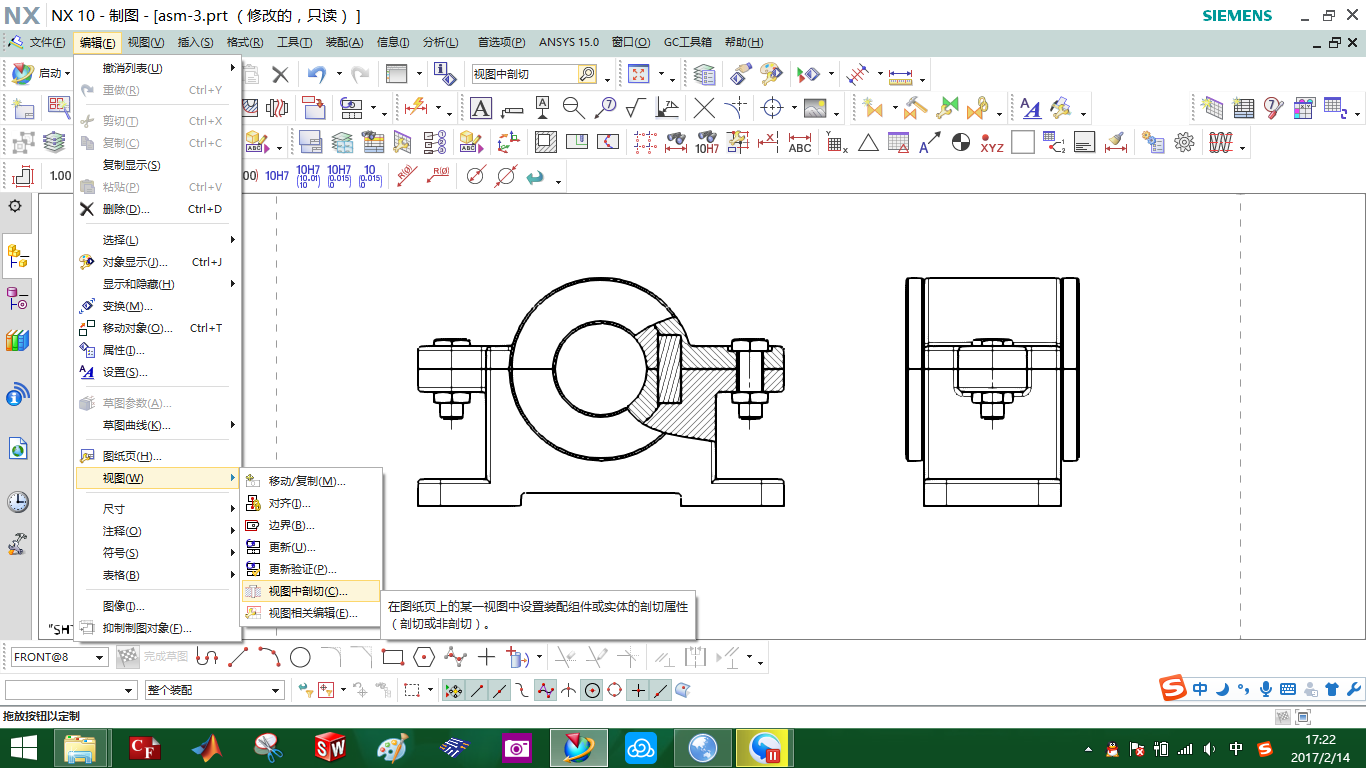Select 图纸页(H) in the Edit menu
1366x768 pixels.
(x=158, y=456)
